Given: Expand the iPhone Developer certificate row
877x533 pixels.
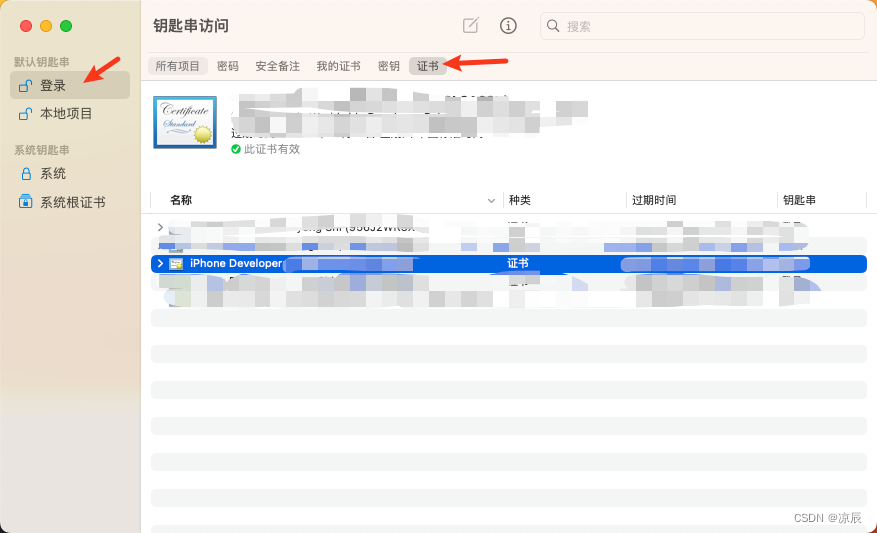Looking at the screenshot, I should pyautogui.click(x=161, y=263).
